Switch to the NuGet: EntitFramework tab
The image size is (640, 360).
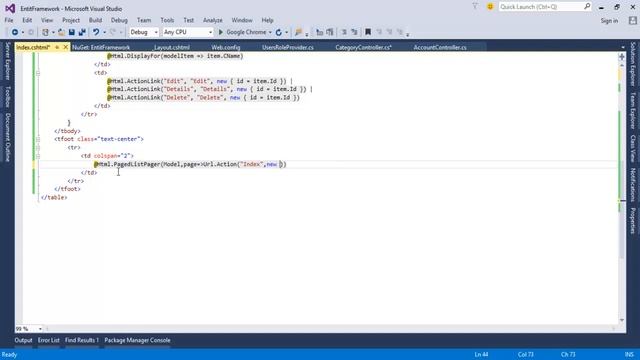101,47
